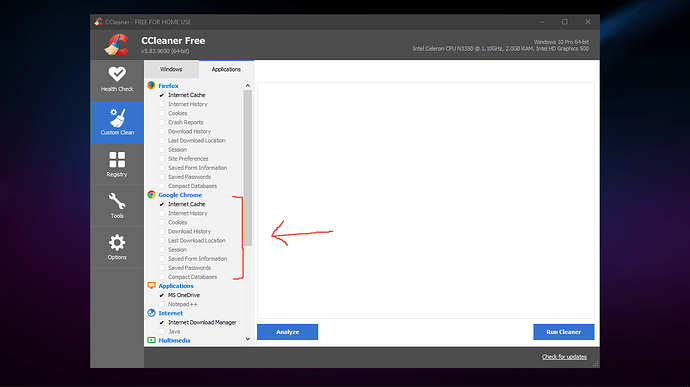Click the Firefox icon in the list
The width and height of the screenshot is (690, 387).
tap(151, 85)
